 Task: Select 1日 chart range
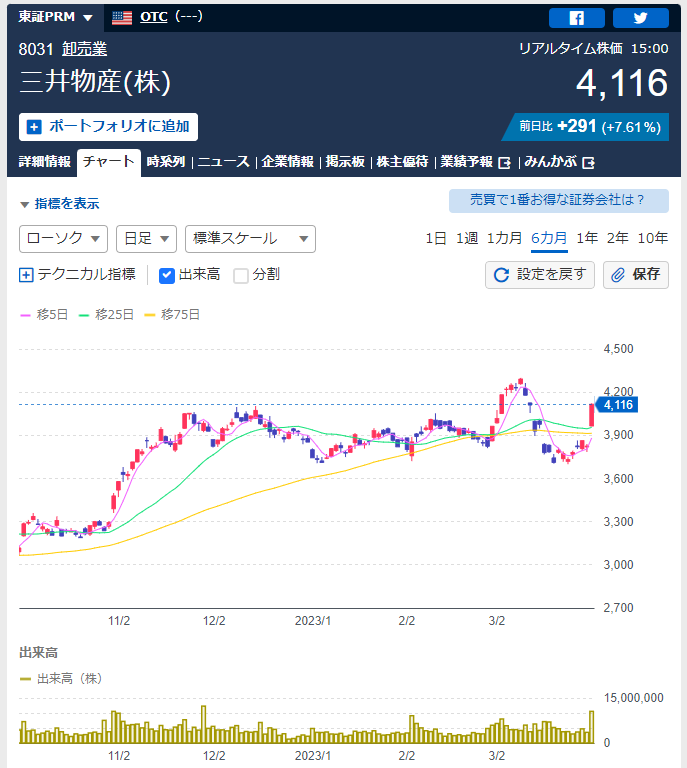[436, 239]
